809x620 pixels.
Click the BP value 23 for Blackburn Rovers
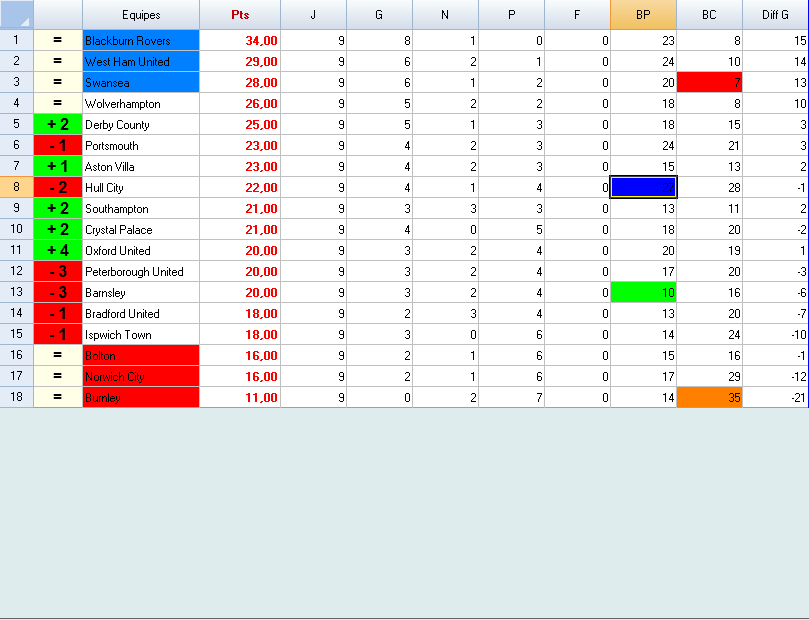[643, 40]
